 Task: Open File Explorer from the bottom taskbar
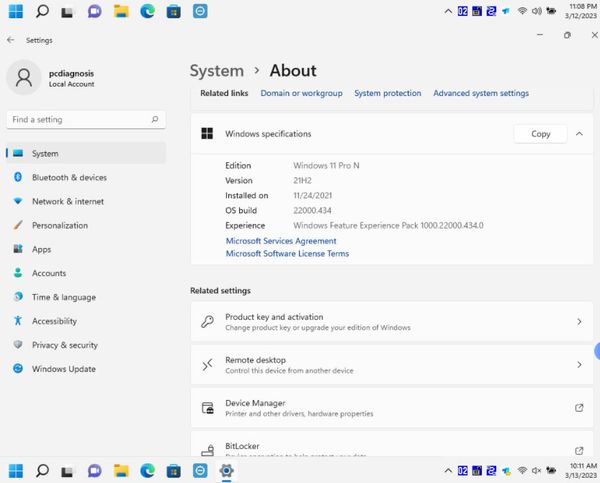[121, 471]
